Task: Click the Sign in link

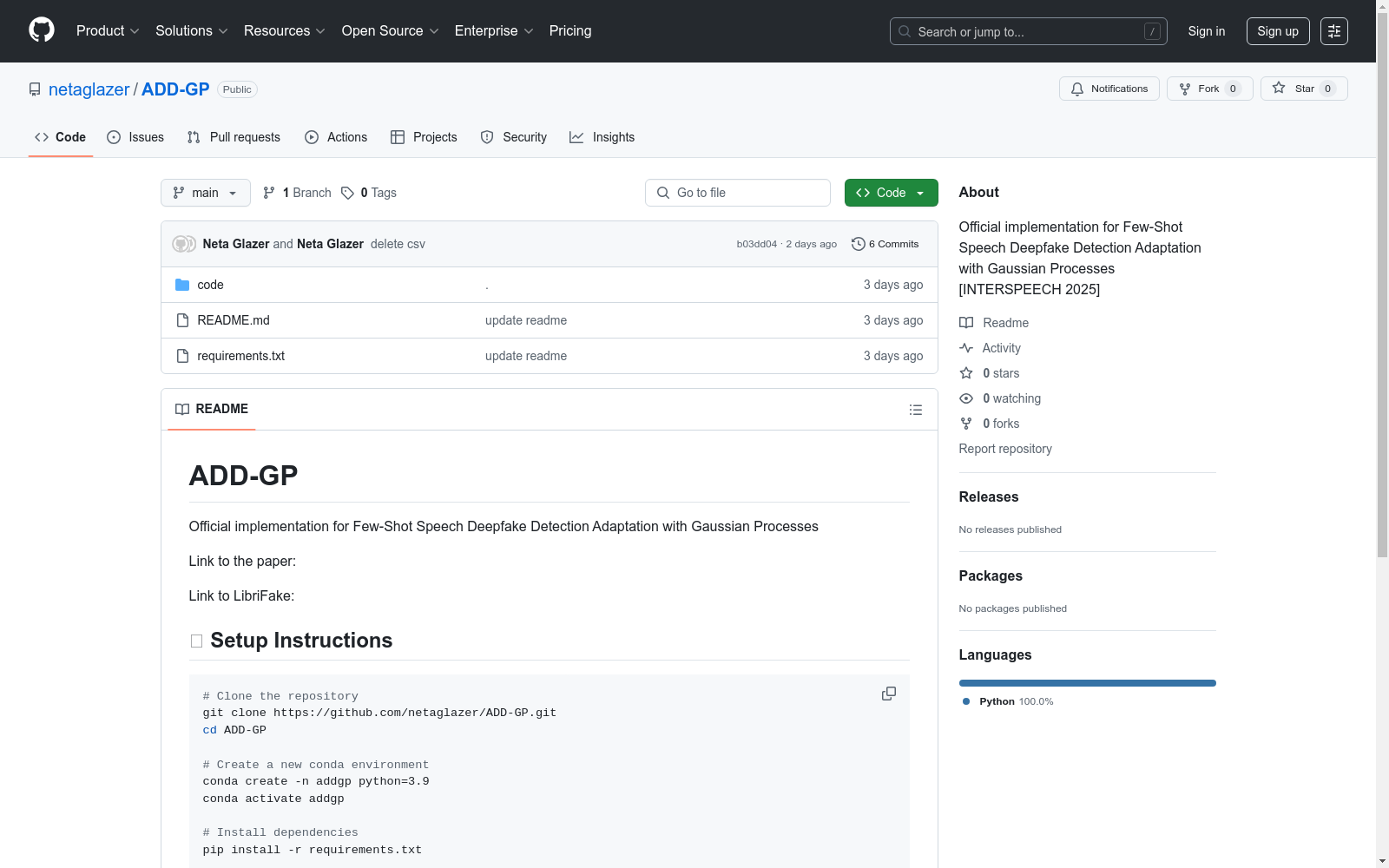Action: point(1207,31)
